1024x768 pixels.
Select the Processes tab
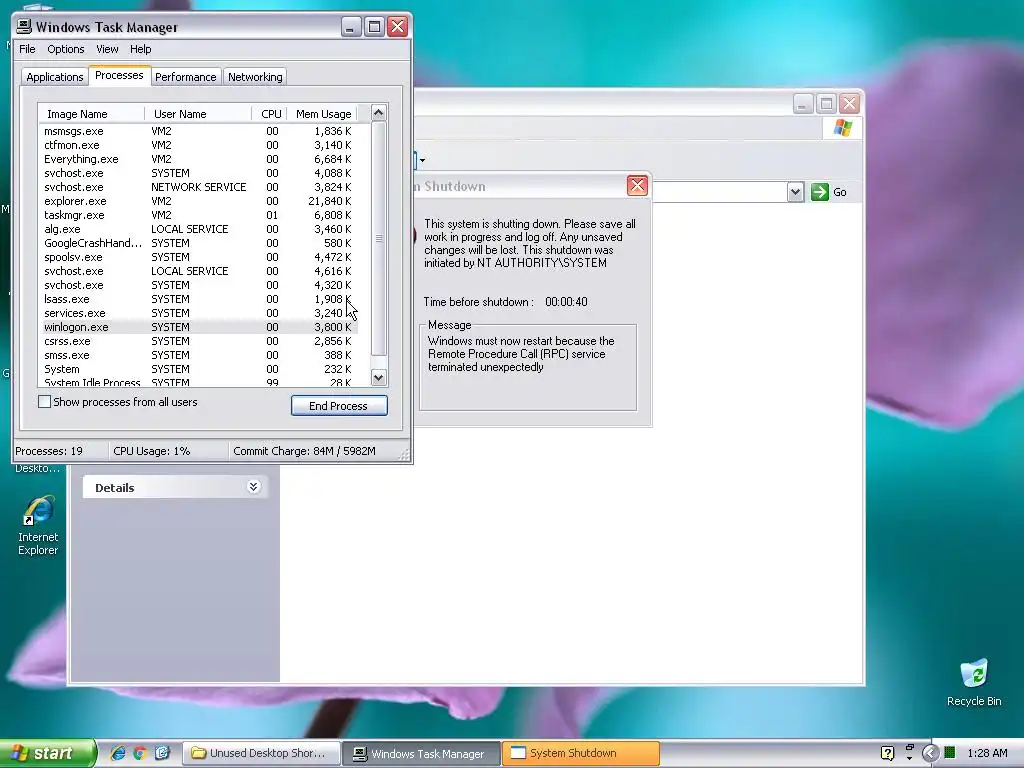(119, 76)
